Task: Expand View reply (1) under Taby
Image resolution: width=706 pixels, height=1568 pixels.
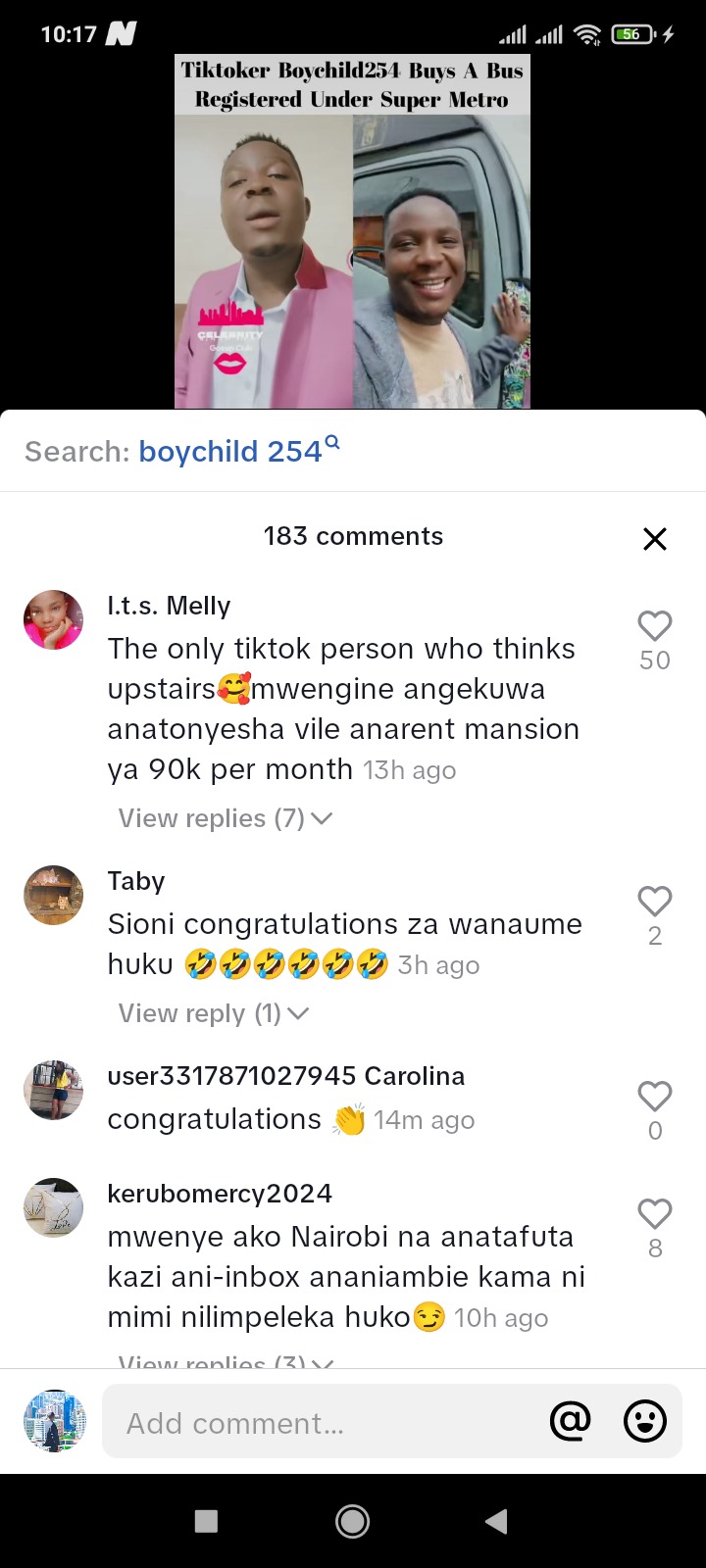Action: [214, 1013]
